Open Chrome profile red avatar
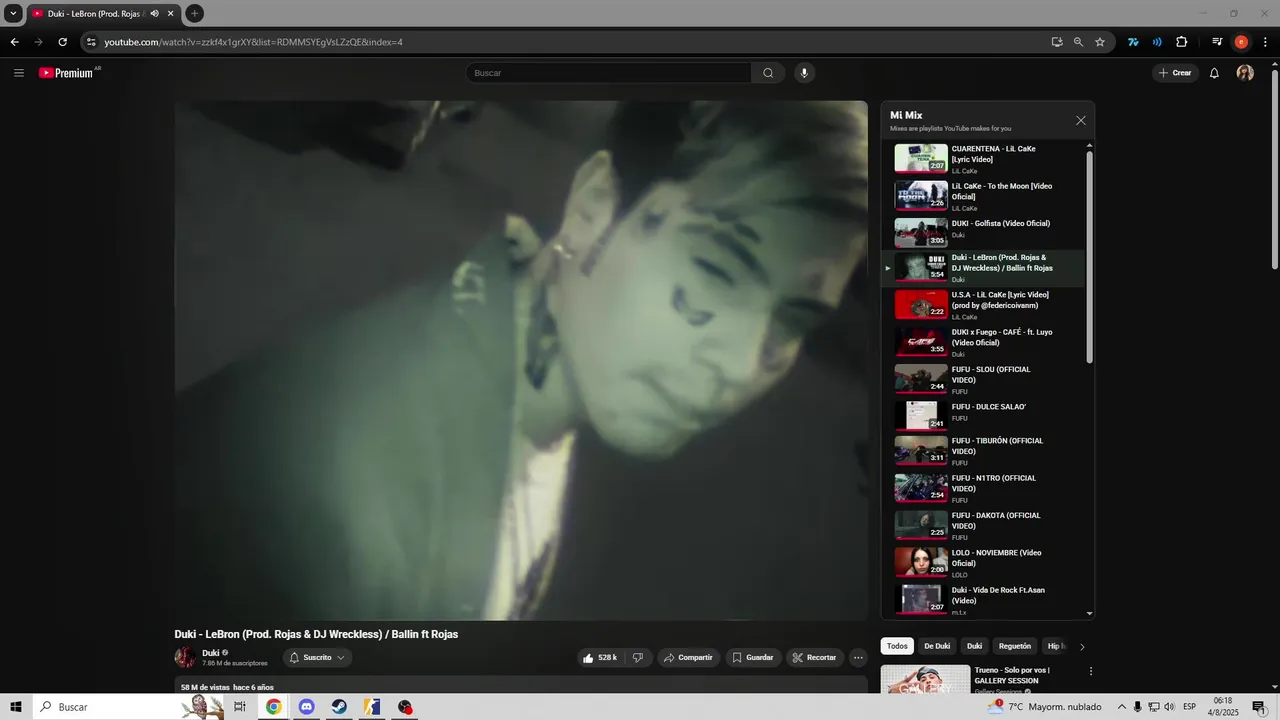Image resolution: width=1280 pixels, height=720 pixels. (x=1241, y=42)
